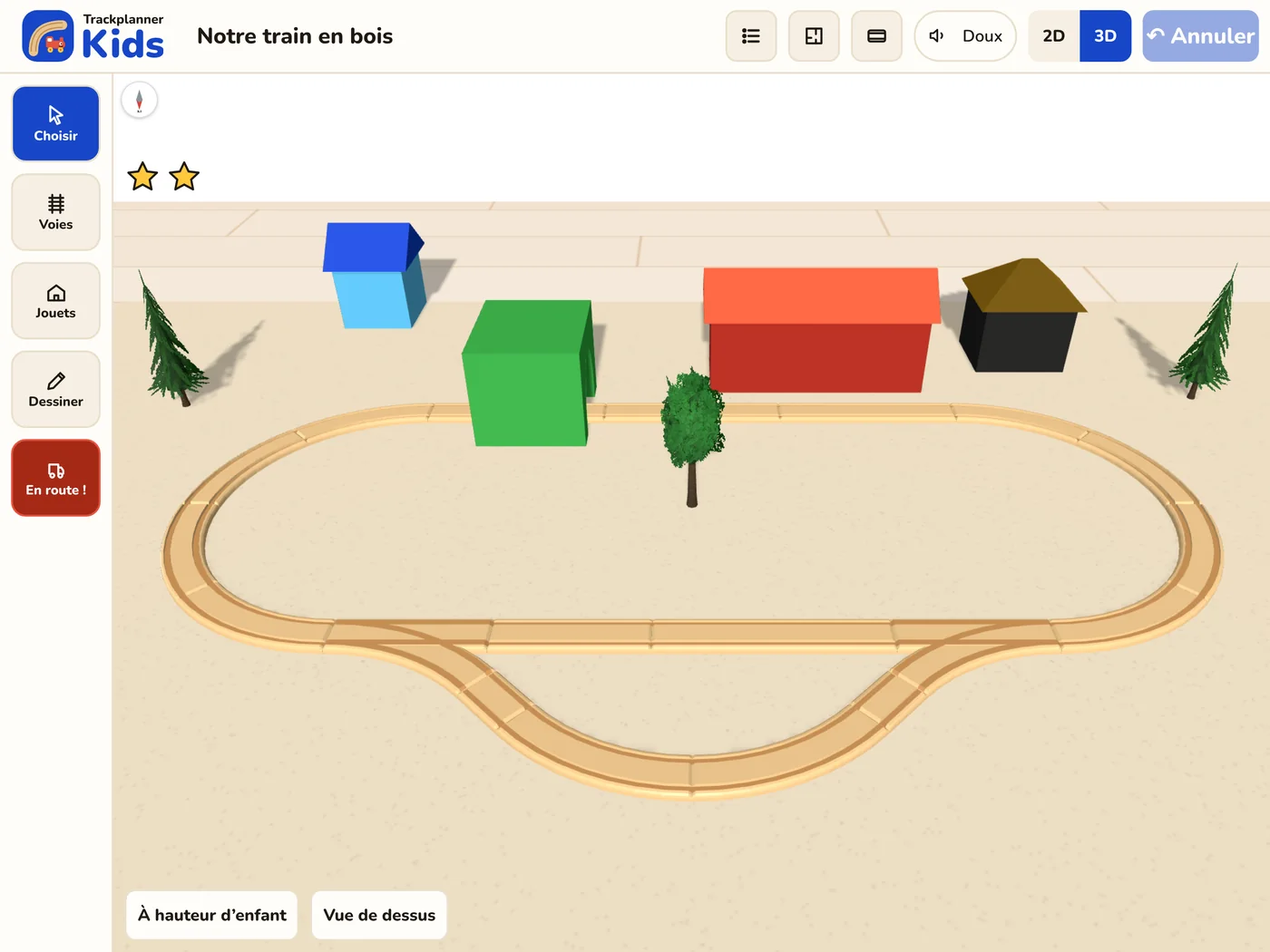This screenshot has width=1270, height=952.
Task: Click the Trackplanner Kids logo
Action: click(x=93, y=36)
